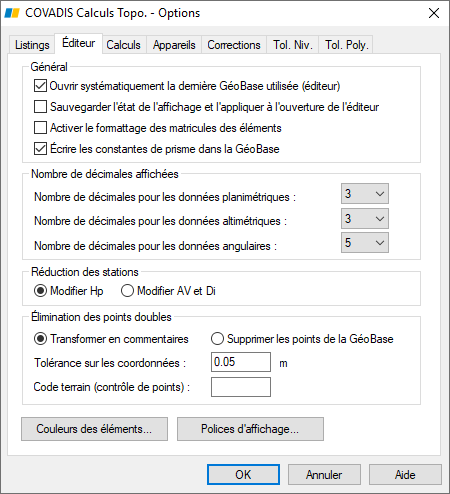Open Polices d'affichage dialog
Viewport: 450px width, 494px height.
[x=250, y=429]
